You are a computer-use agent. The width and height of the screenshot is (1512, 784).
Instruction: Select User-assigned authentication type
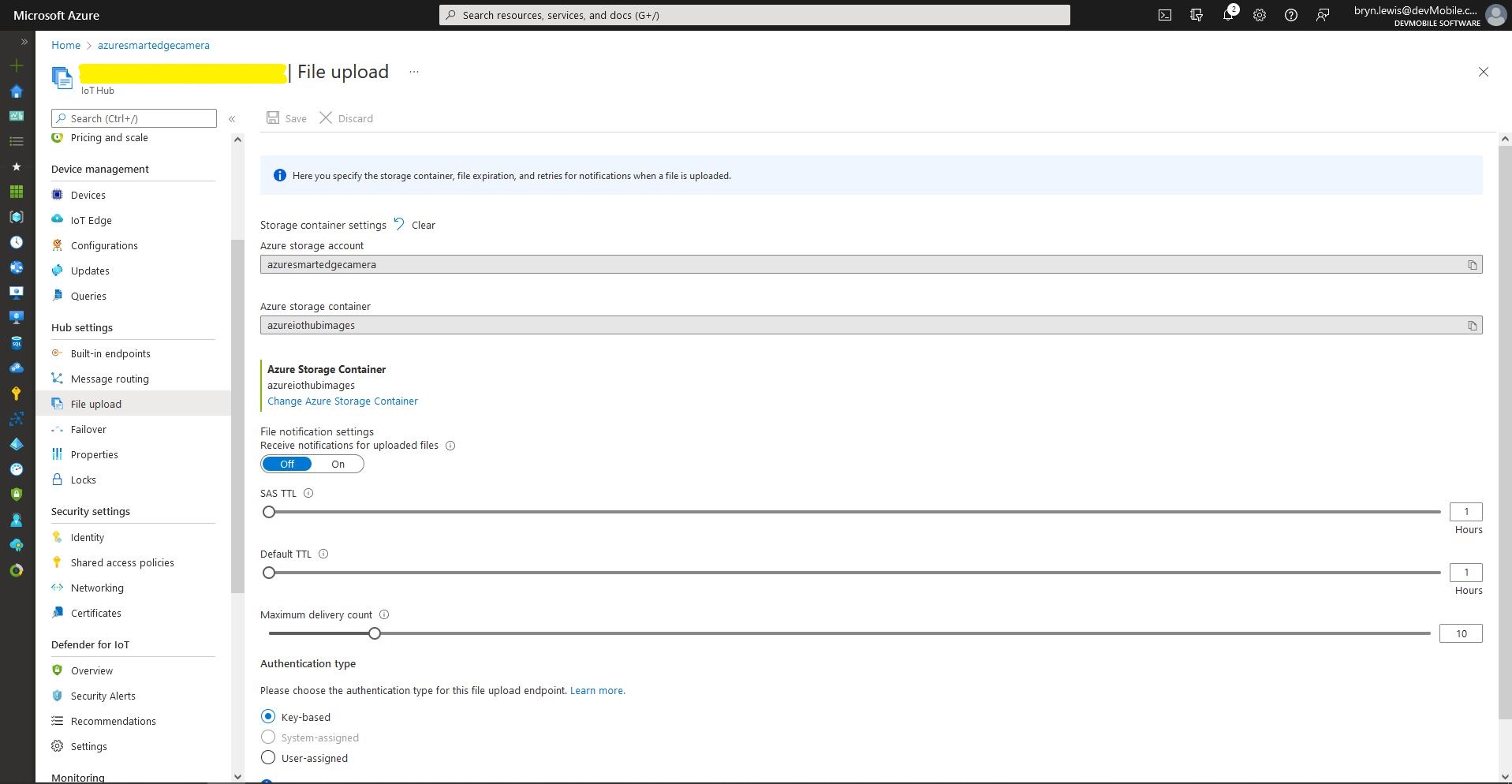click(268, 758)
